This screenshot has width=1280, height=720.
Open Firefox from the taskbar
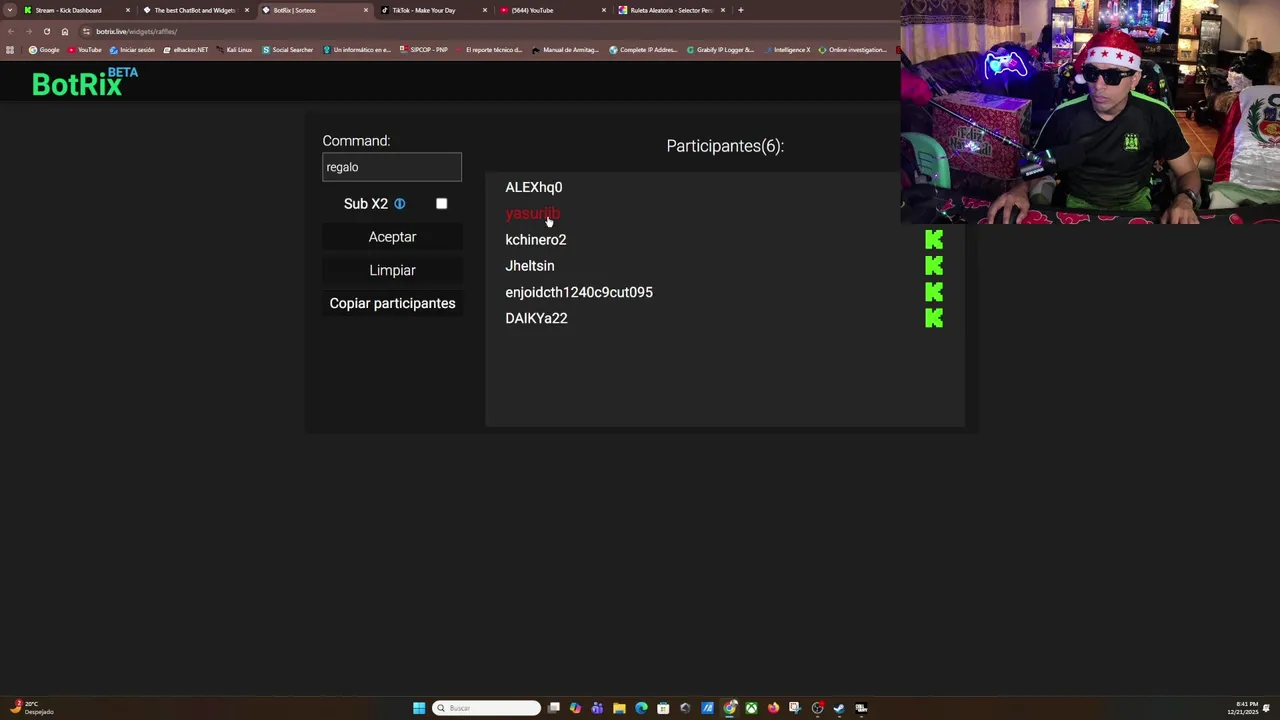pos(773,708)
